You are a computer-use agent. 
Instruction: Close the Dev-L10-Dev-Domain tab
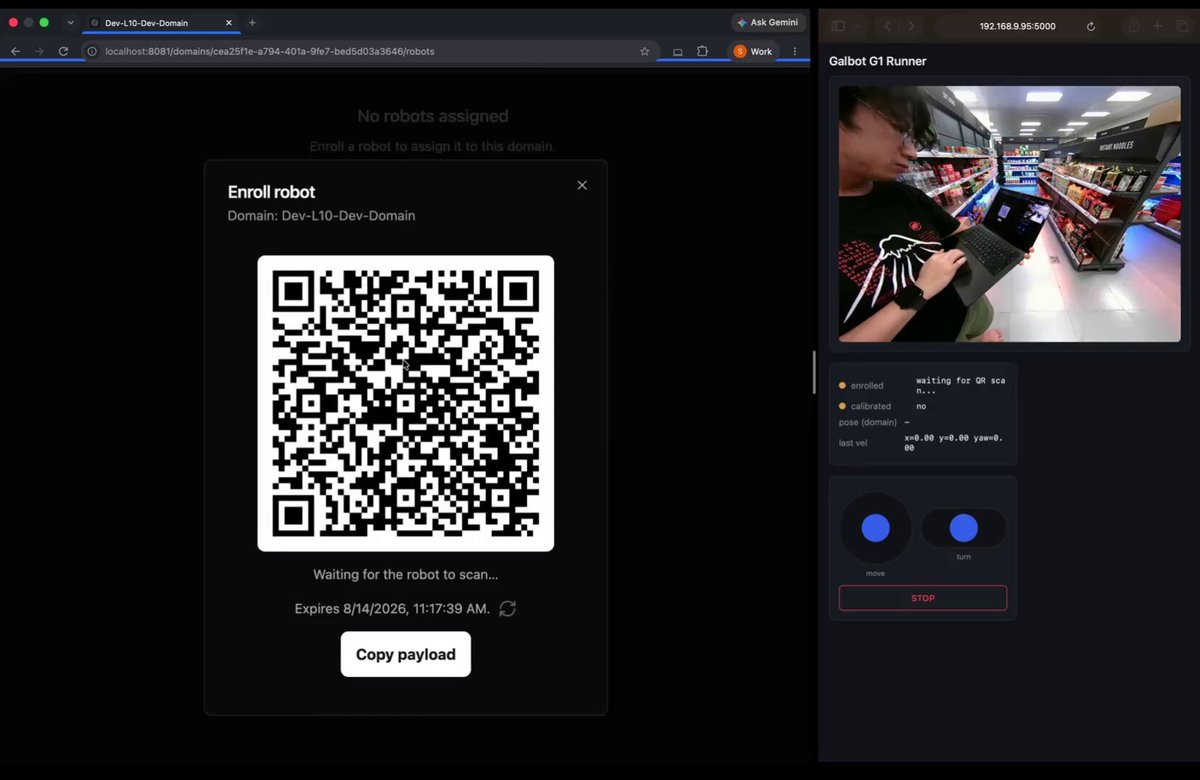228,22
